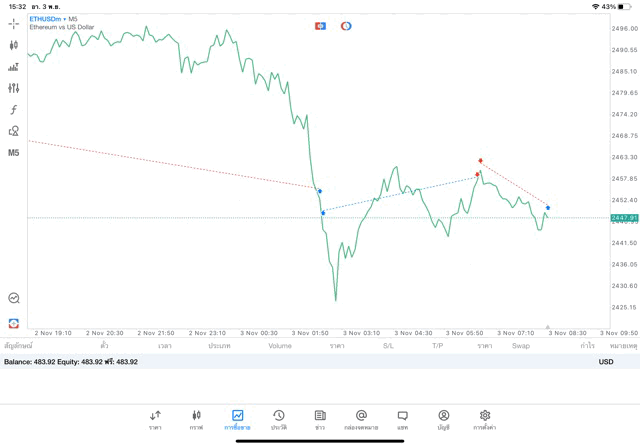This screenshot has height=447, width=640.
Task: Open the indicators function panel
Action: click(13, 110)
